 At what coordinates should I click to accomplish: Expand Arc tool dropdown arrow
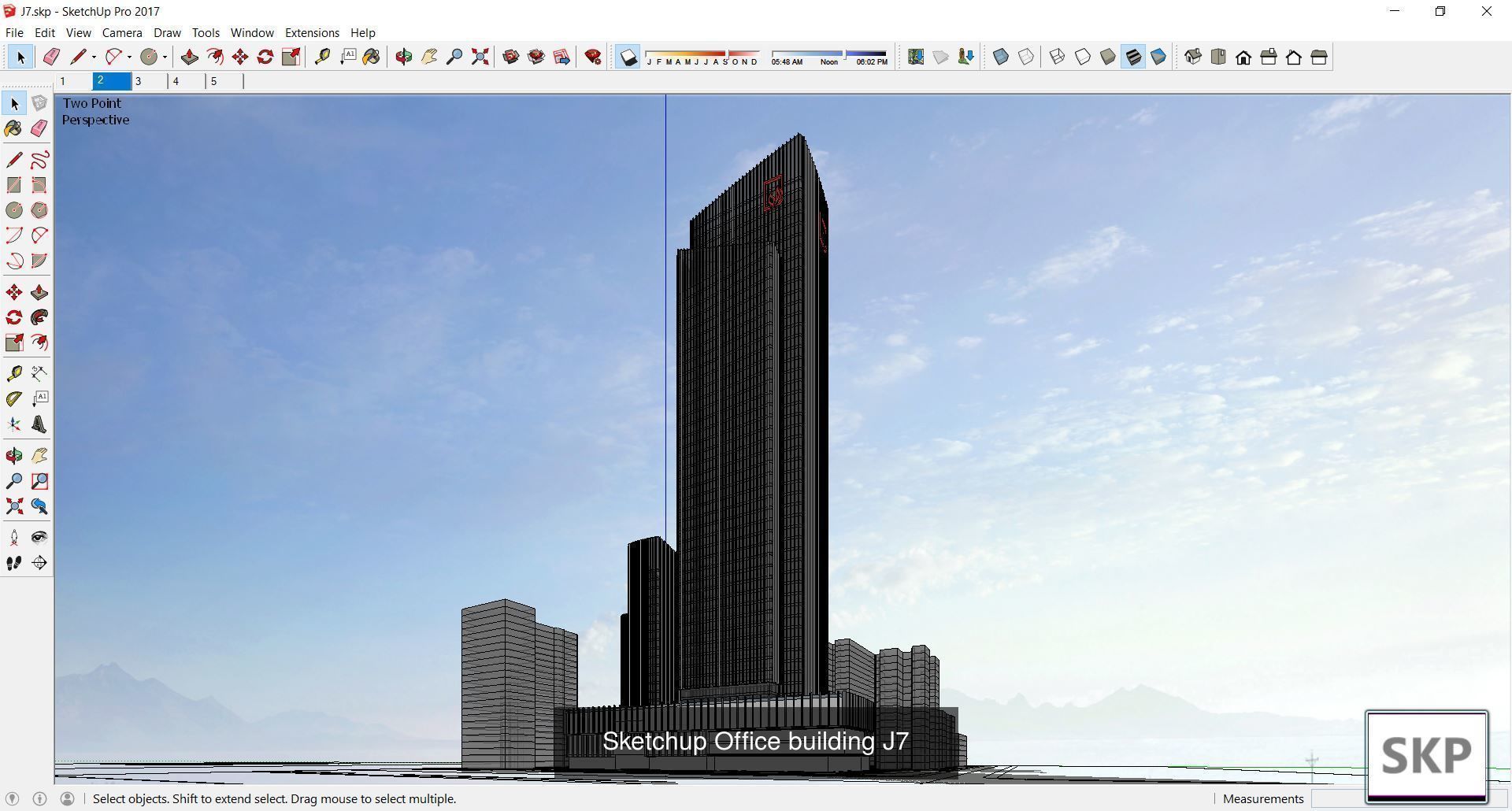129,57
